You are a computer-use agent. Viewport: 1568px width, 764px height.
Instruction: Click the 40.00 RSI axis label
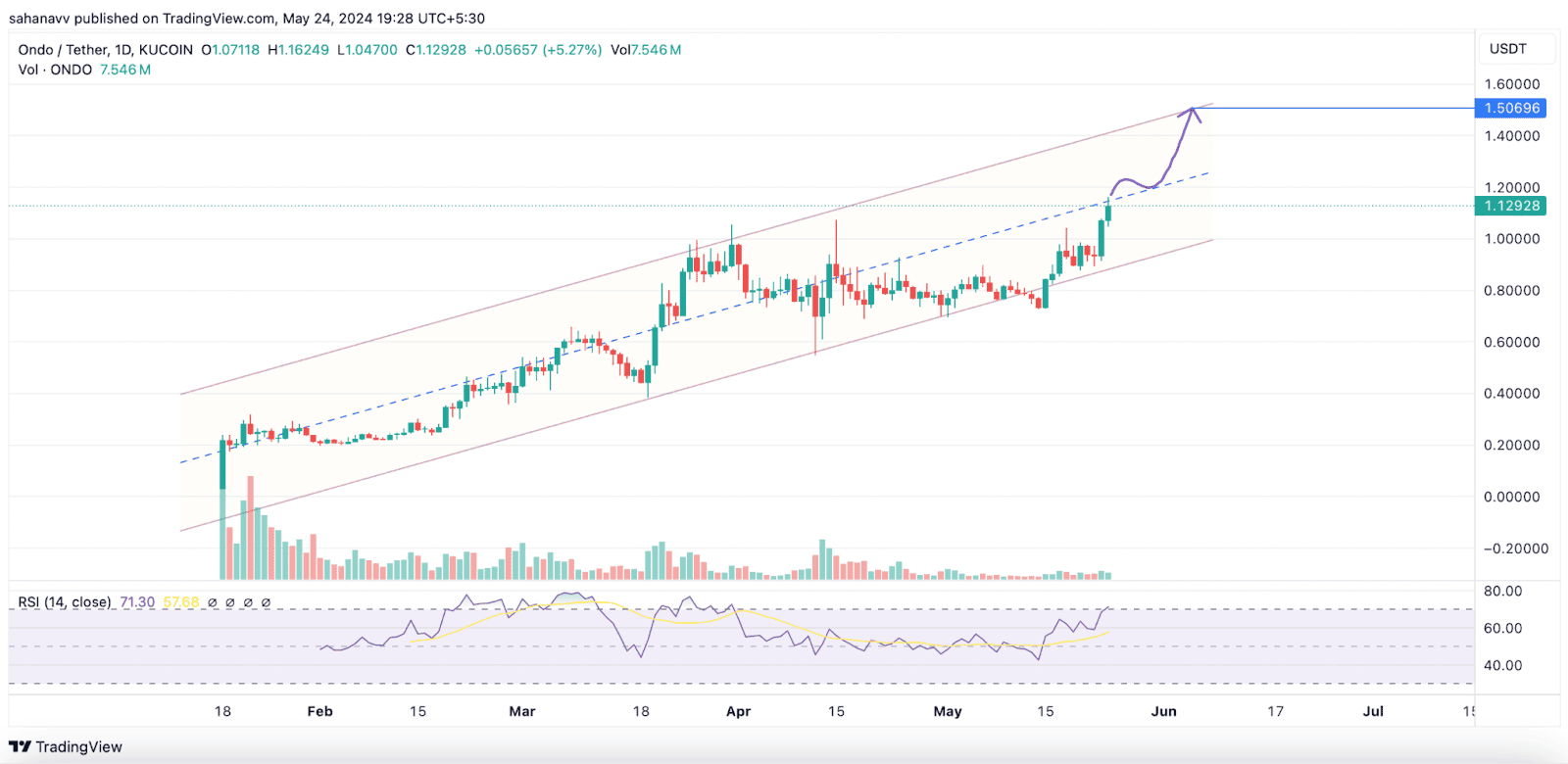click(1502, 665)
